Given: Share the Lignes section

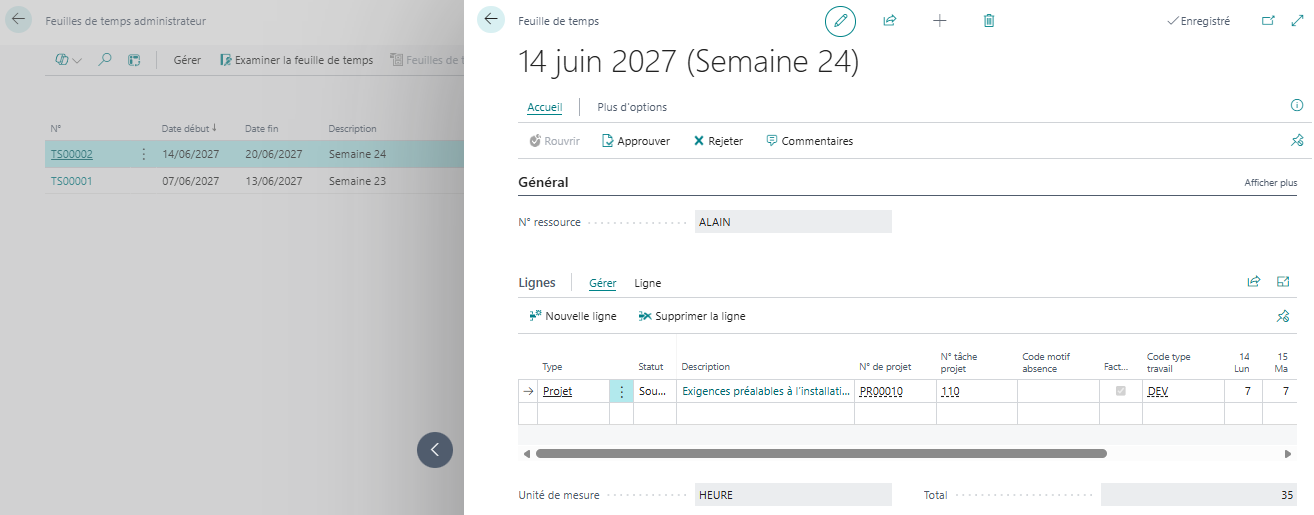Looking at the screenshot, I should [1254, 282].
